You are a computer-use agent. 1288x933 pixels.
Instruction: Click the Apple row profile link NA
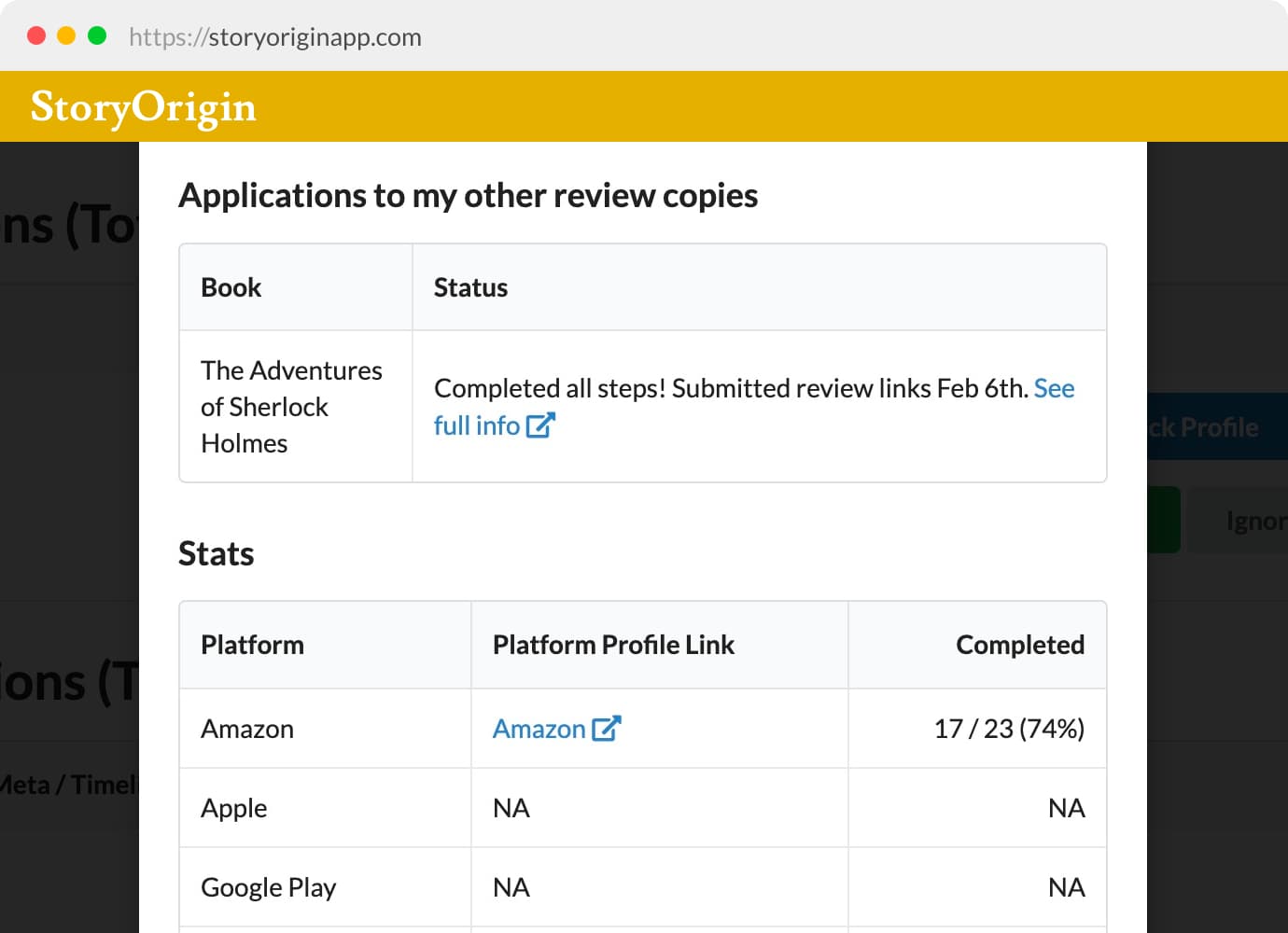(511, 808)
